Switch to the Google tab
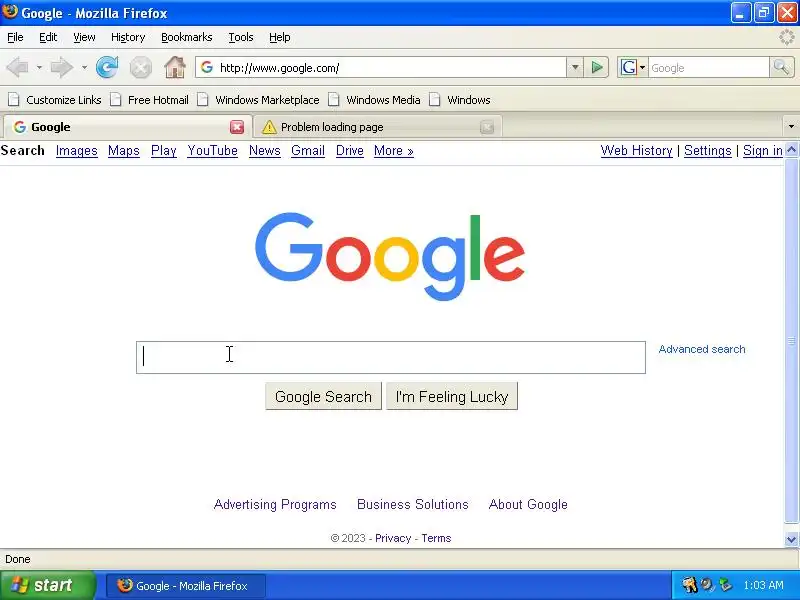The height and width of the screenshot is (600, 800). click(128, 127)
